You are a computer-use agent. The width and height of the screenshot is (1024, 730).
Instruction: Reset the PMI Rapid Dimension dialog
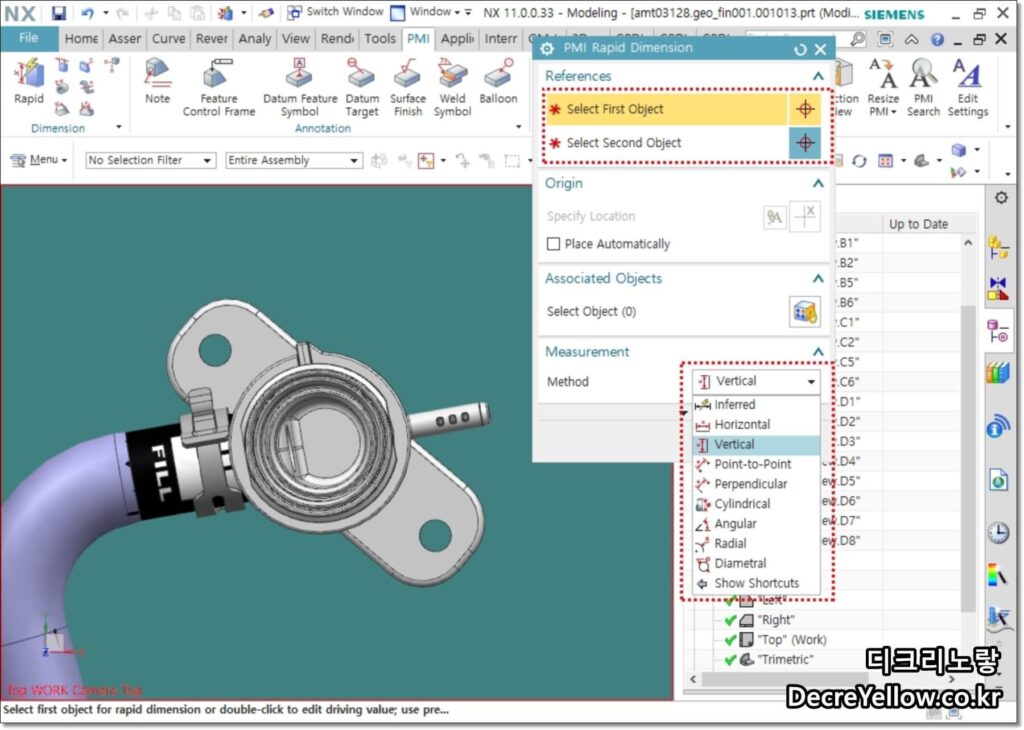(x=800, y=49)
